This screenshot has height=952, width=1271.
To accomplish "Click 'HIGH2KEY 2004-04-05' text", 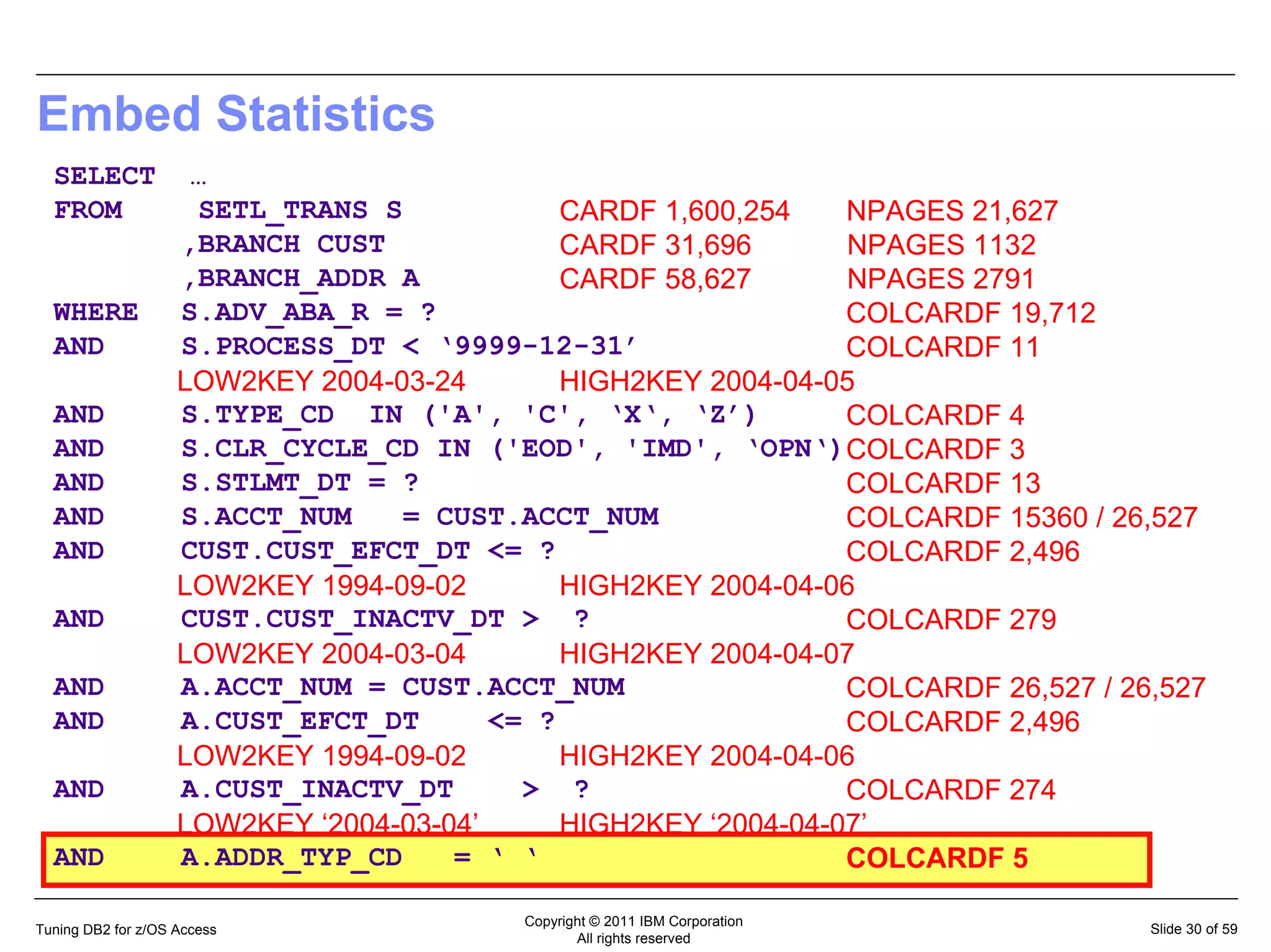I will point(707,381).
